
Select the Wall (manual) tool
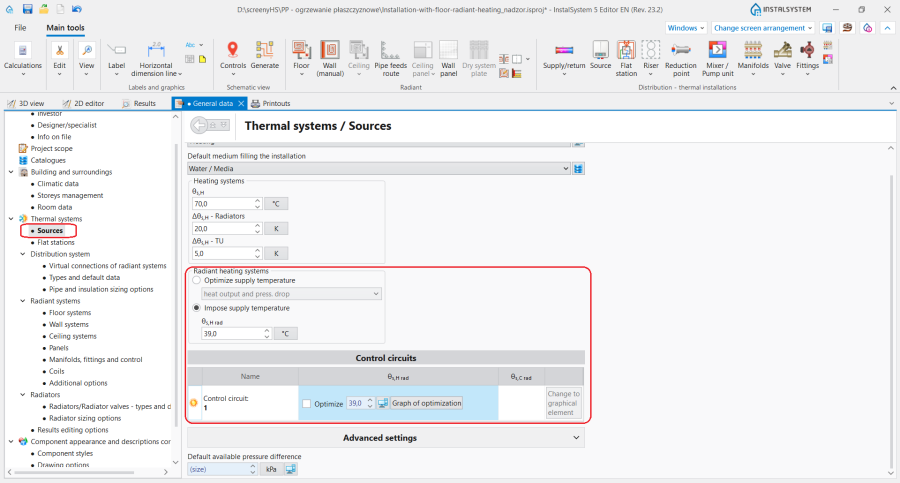[x=330, y=59]
